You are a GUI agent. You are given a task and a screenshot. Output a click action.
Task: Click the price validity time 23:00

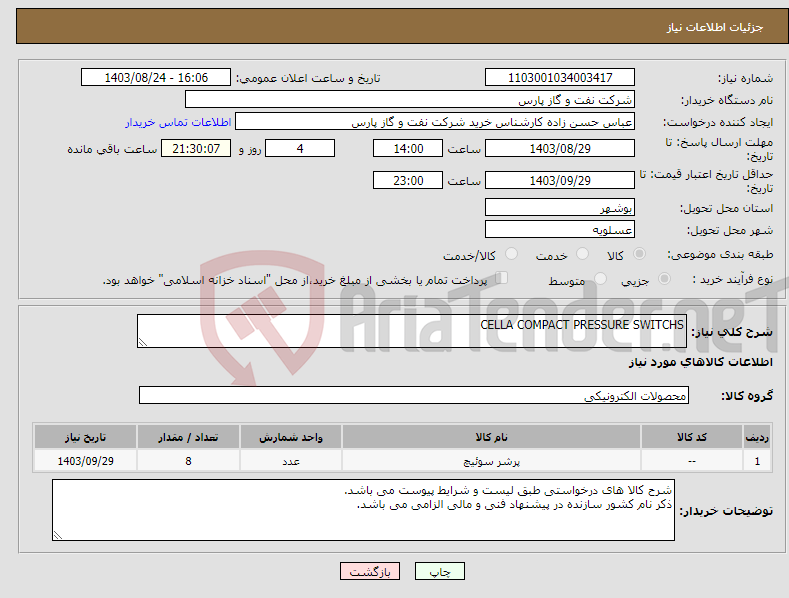pyautogui.click(x=408, y=180)
